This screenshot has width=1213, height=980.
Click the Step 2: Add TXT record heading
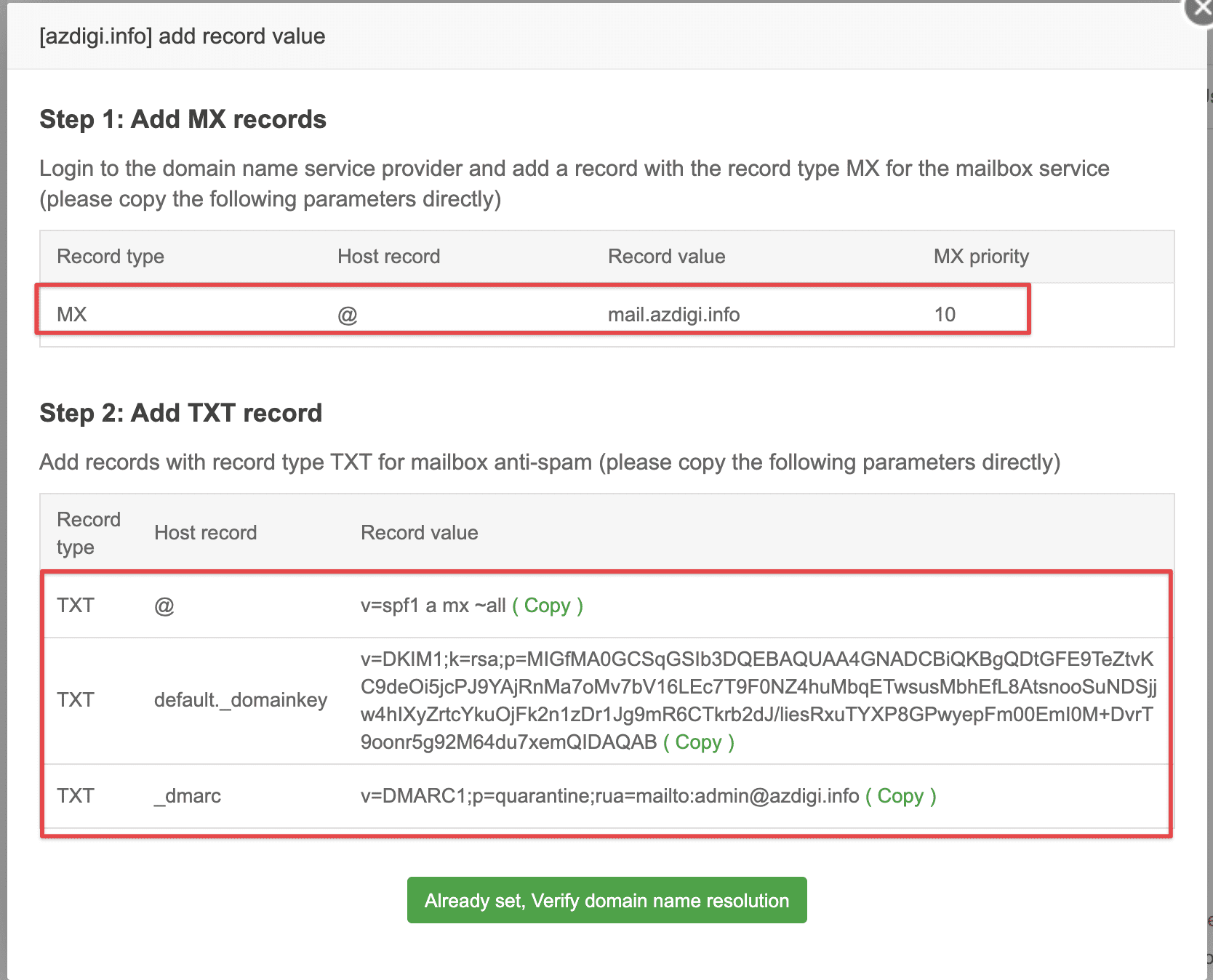[180, 413]
